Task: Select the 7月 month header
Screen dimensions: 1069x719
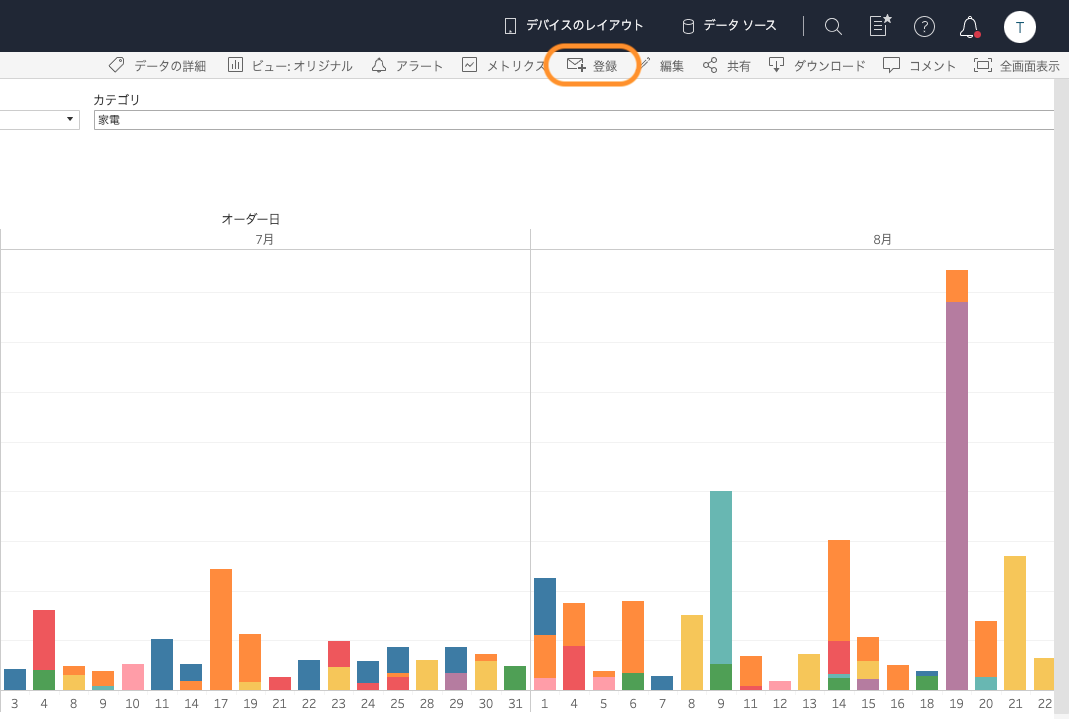Action: click(265, 239)
